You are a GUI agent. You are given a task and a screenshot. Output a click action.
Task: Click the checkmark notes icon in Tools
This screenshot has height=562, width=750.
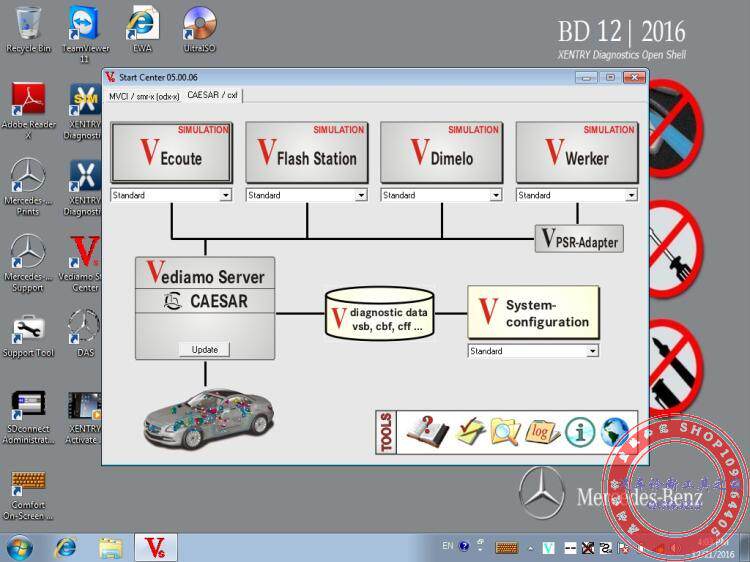pyautogui.click(x=470, y=431)
